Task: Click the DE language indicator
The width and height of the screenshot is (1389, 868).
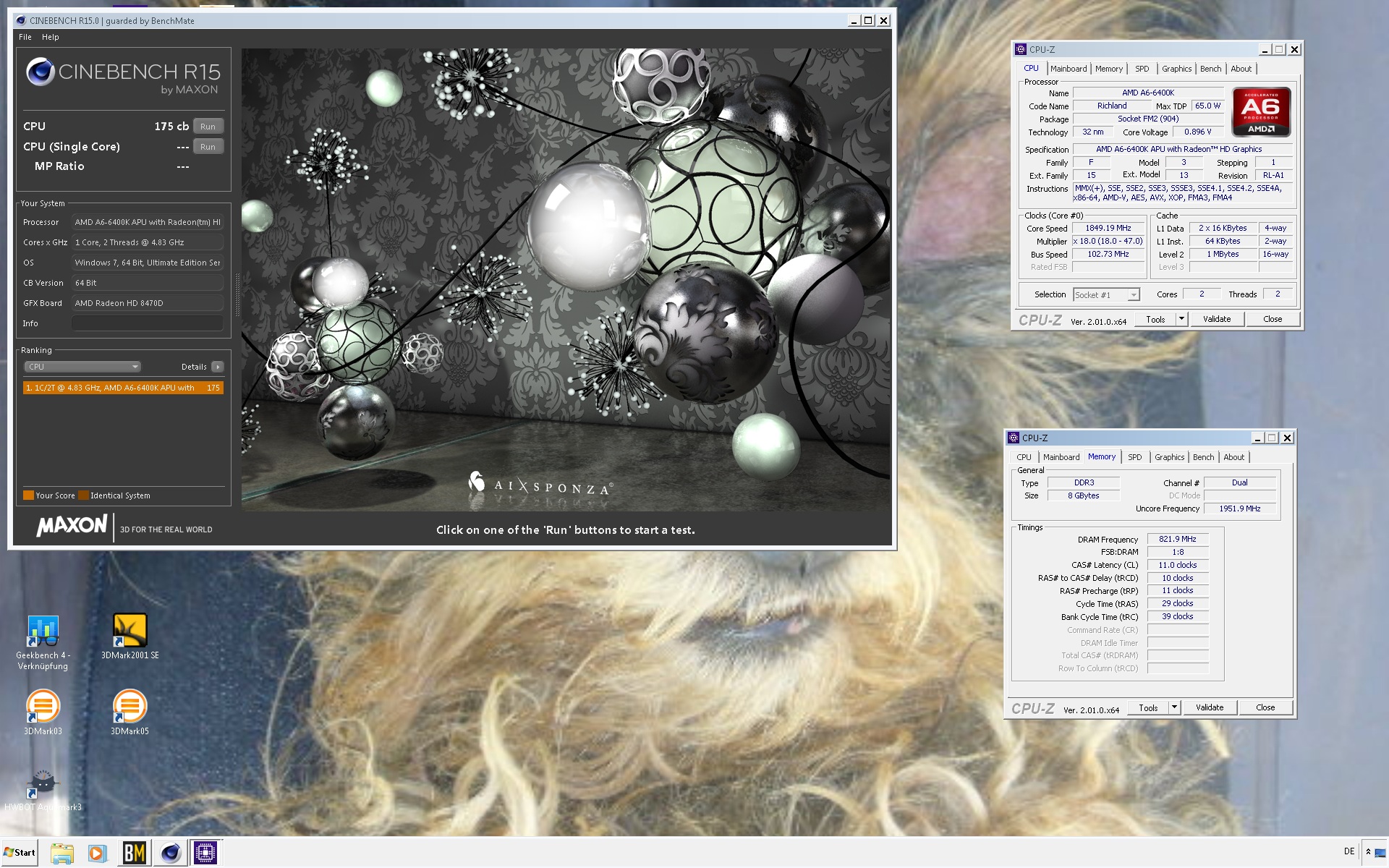Action: point(1348,851)
